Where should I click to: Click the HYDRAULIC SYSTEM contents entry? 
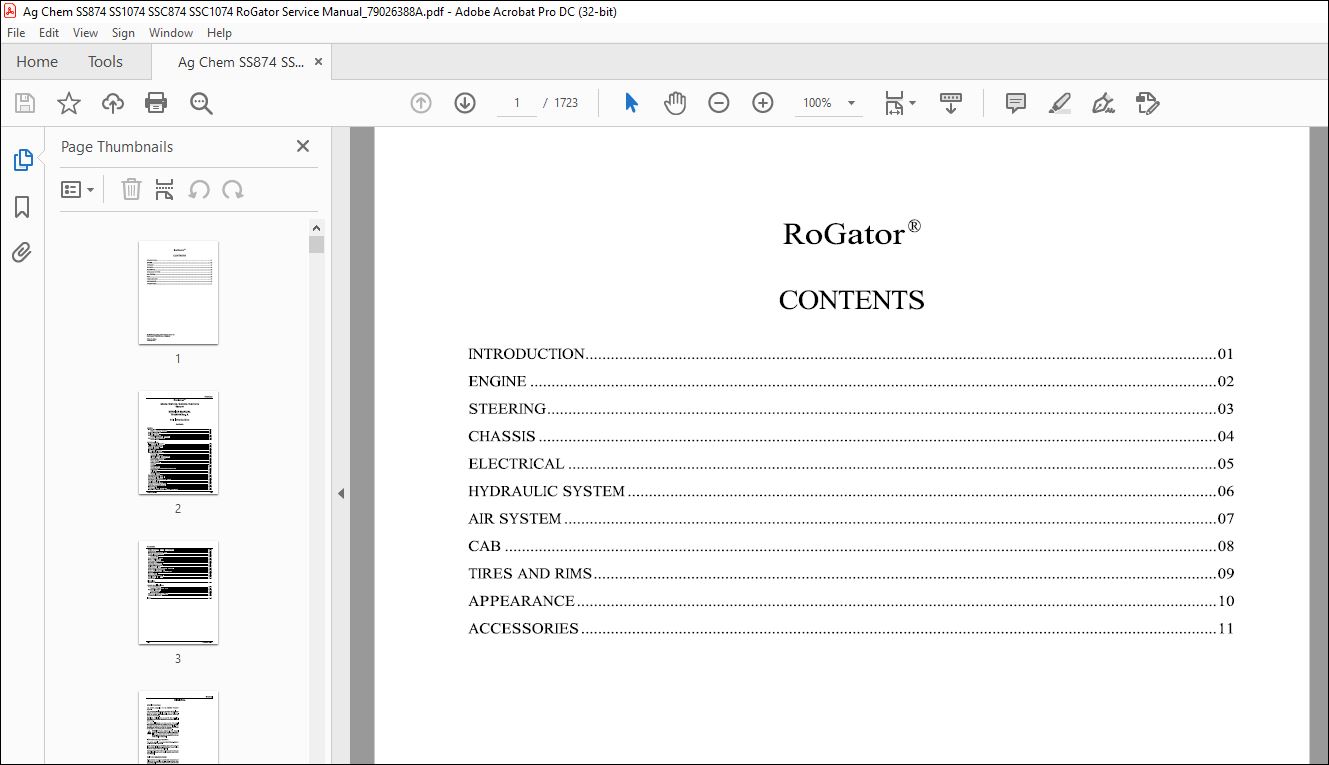(x=851, y=491)
